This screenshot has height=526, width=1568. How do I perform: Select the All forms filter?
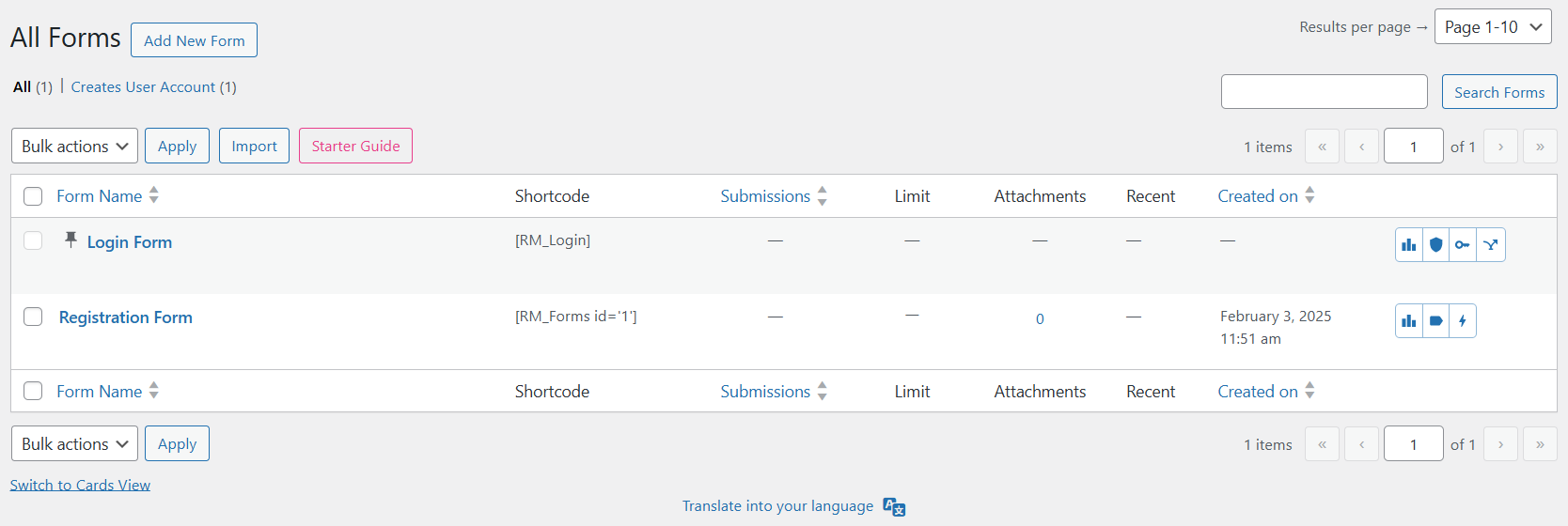(x=22, y=87)
